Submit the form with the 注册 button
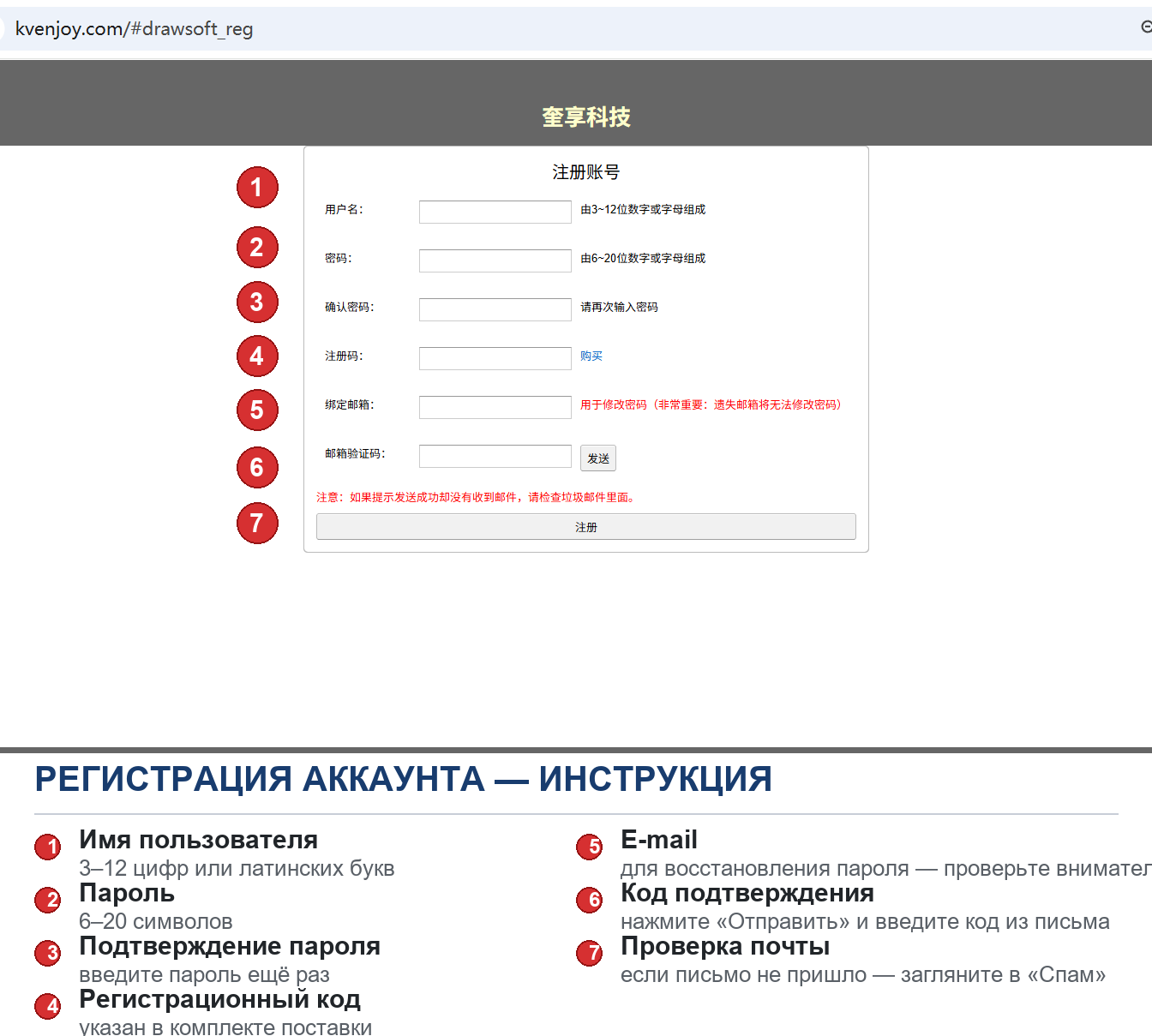 tap(586, 527)
